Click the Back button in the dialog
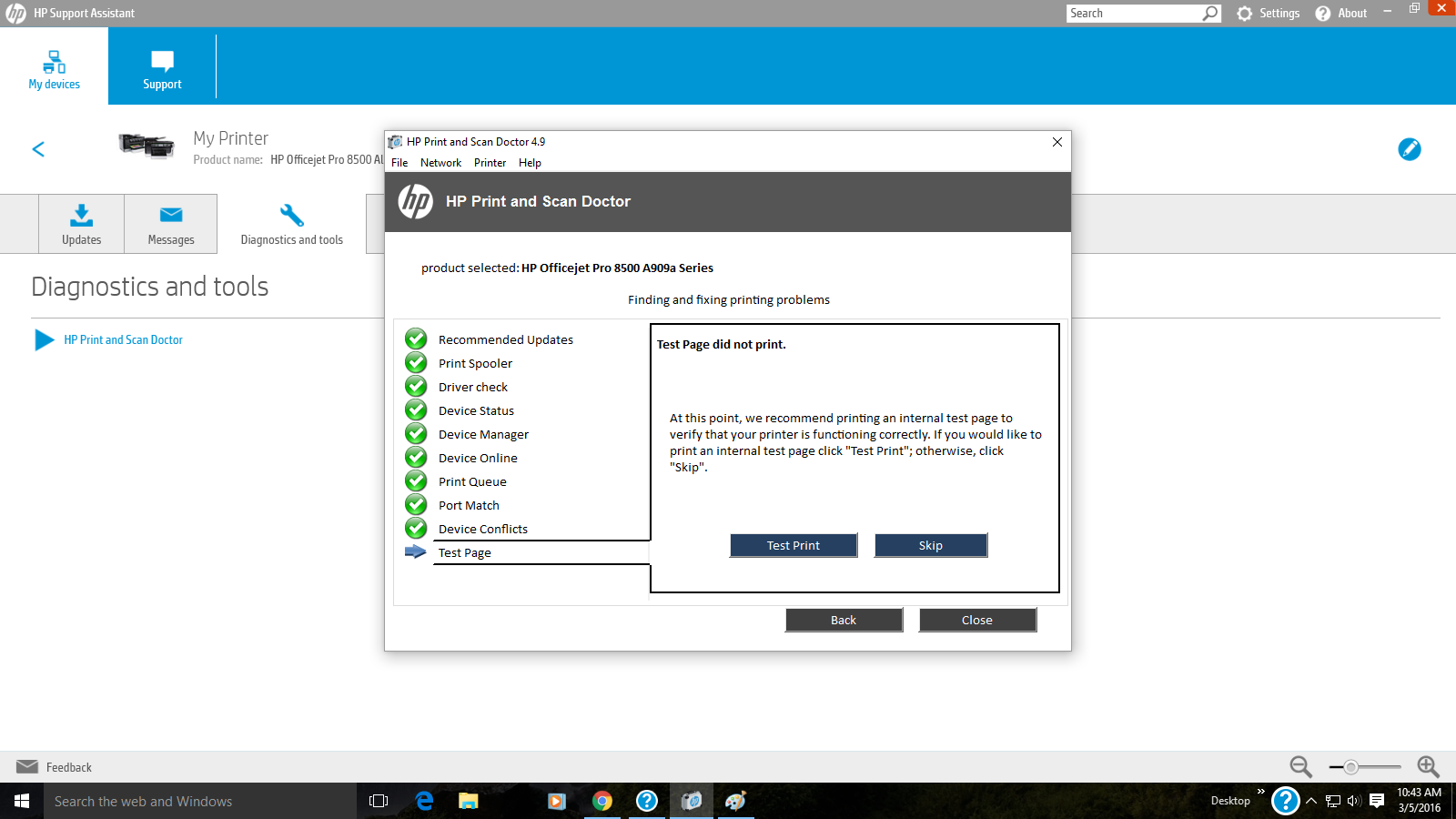The height and width of the screenshot is (819, 1456). 844,620
